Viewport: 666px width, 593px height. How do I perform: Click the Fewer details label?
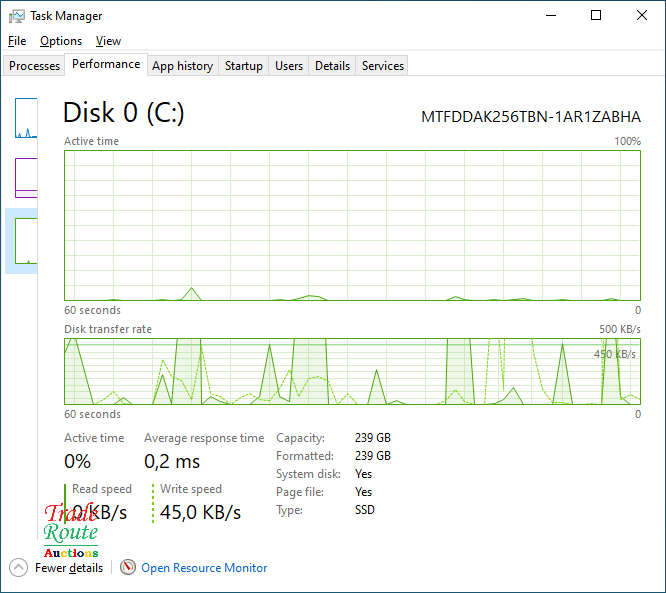(69, 568)
